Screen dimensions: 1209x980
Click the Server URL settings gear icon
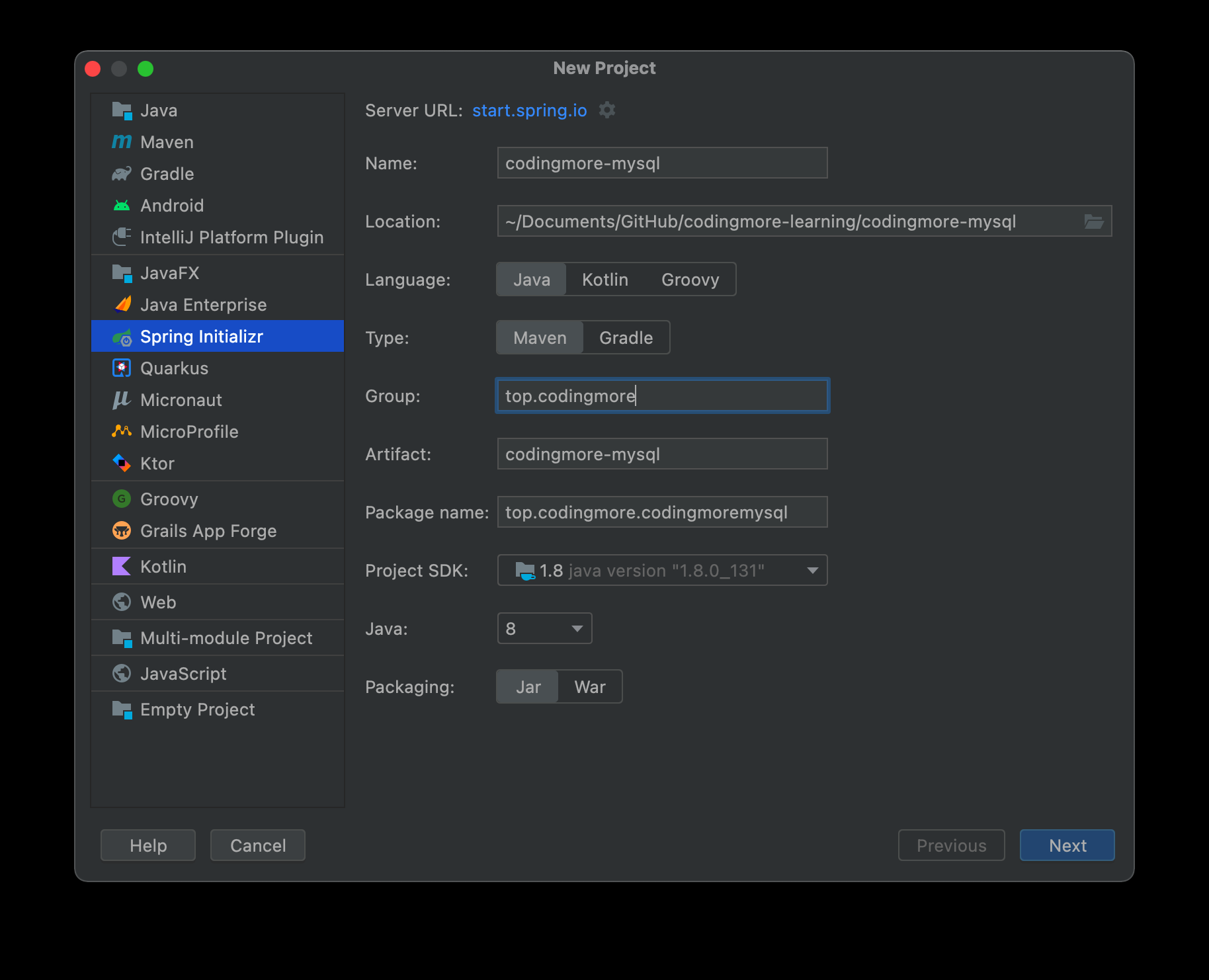point(606,110)
